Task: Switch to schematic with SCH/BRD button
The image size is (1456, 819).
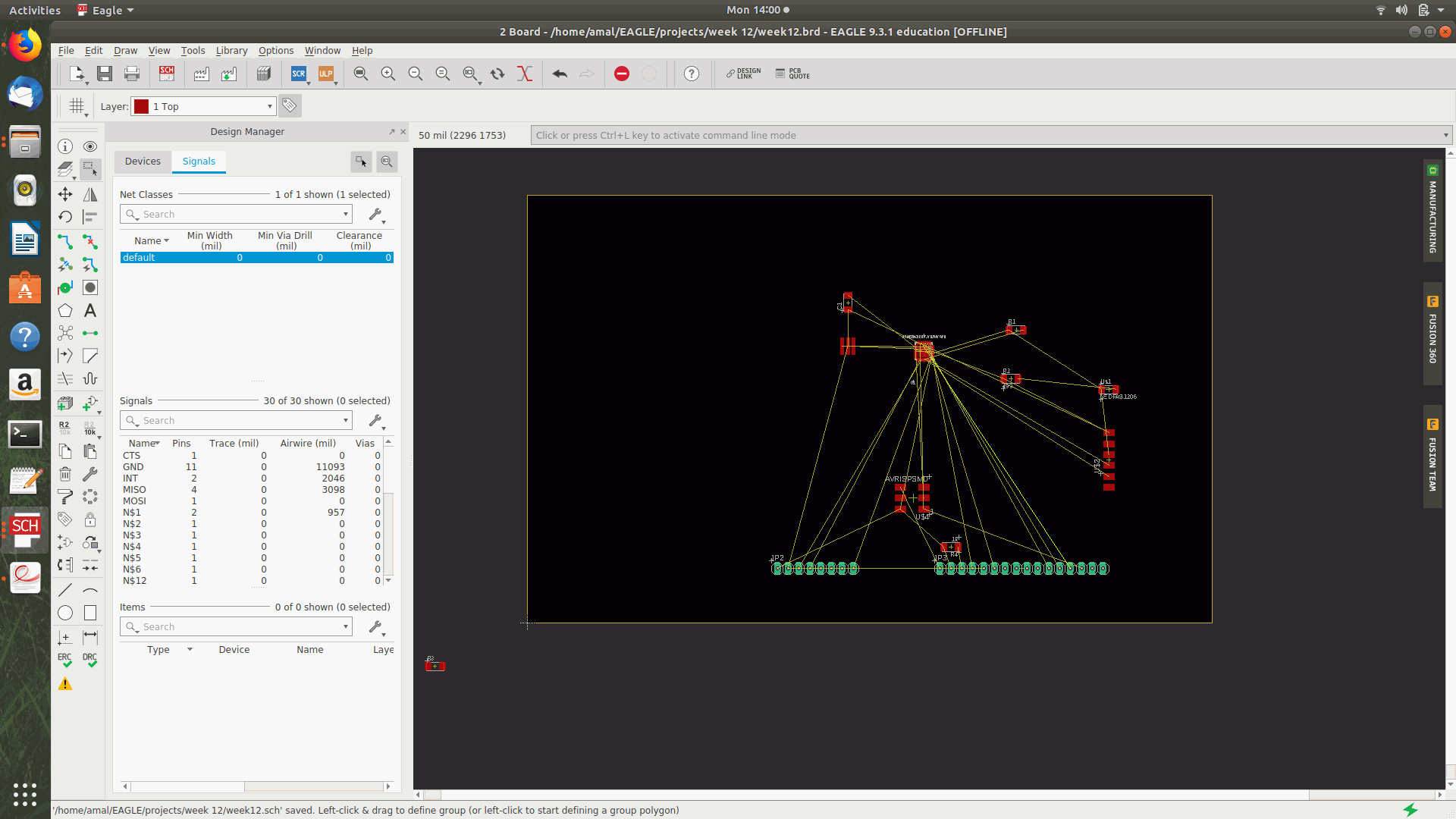Action: [x=167, y=74]
